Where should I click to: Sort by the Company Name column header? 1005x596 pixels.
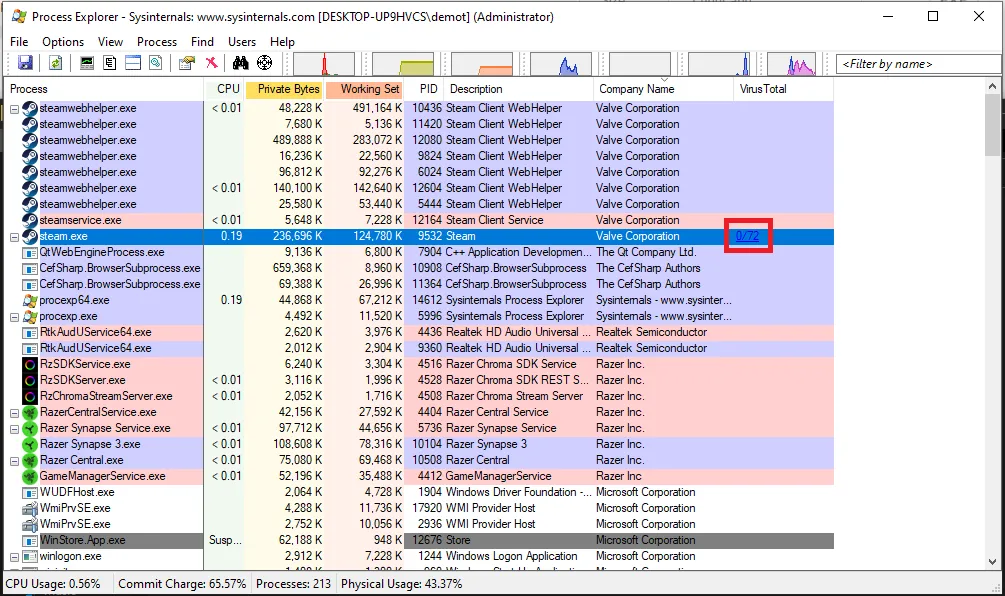tap(663, 89)
